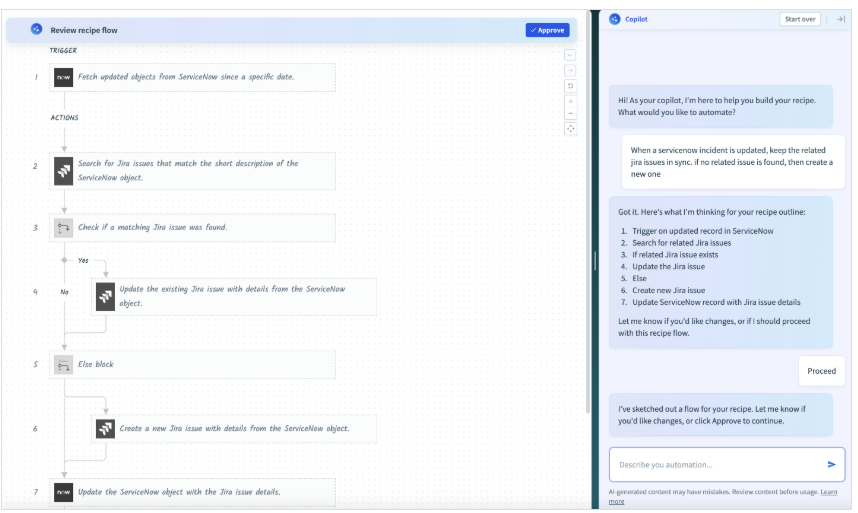The height and width of the screenshot is (513, 858).
Task: Click the Jira icon on the update-issue step
Action: pyautogui.click(x=105, y=296)
